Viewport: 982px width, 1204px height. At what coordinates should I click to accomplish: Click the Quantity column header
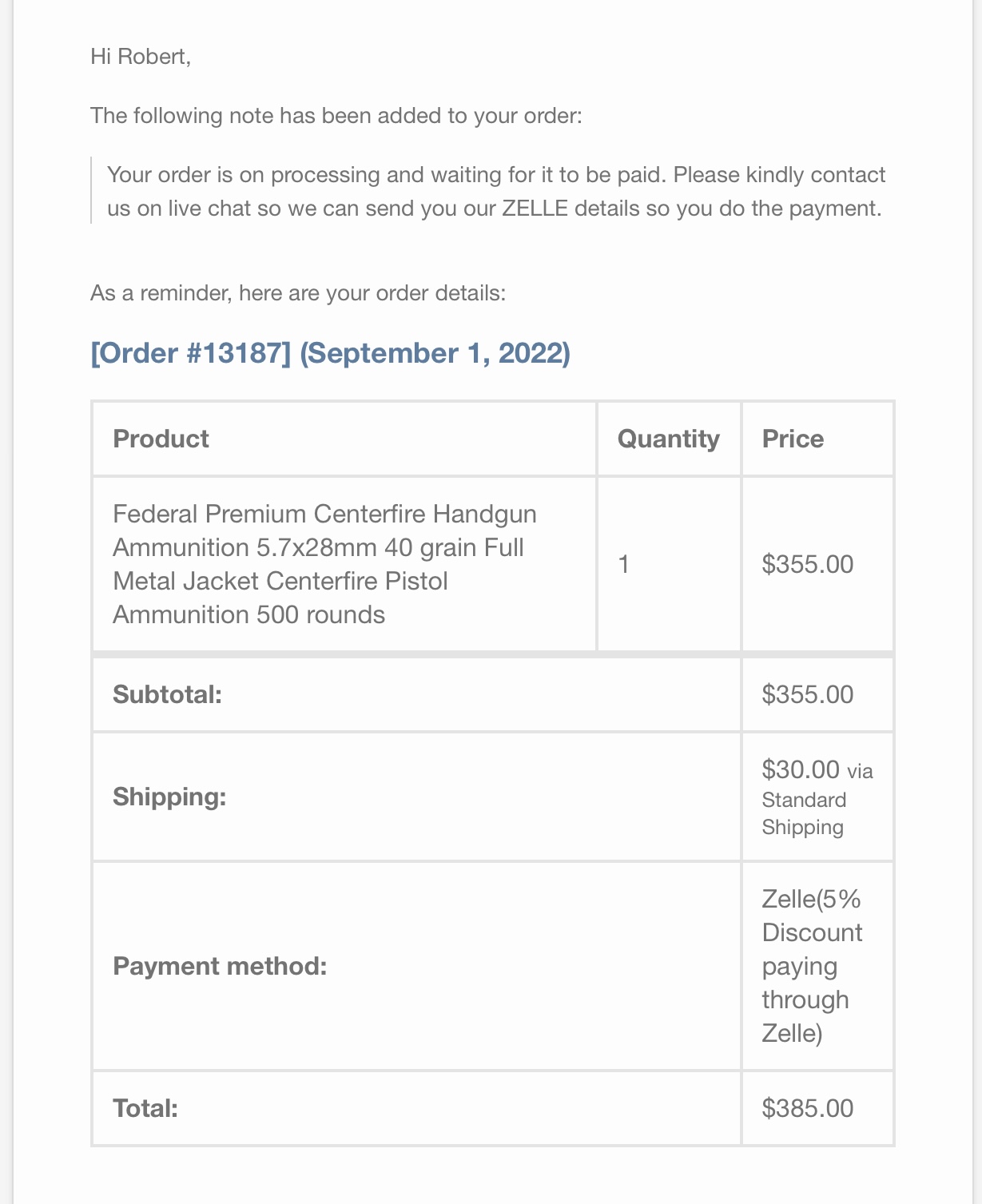point(668,439)
